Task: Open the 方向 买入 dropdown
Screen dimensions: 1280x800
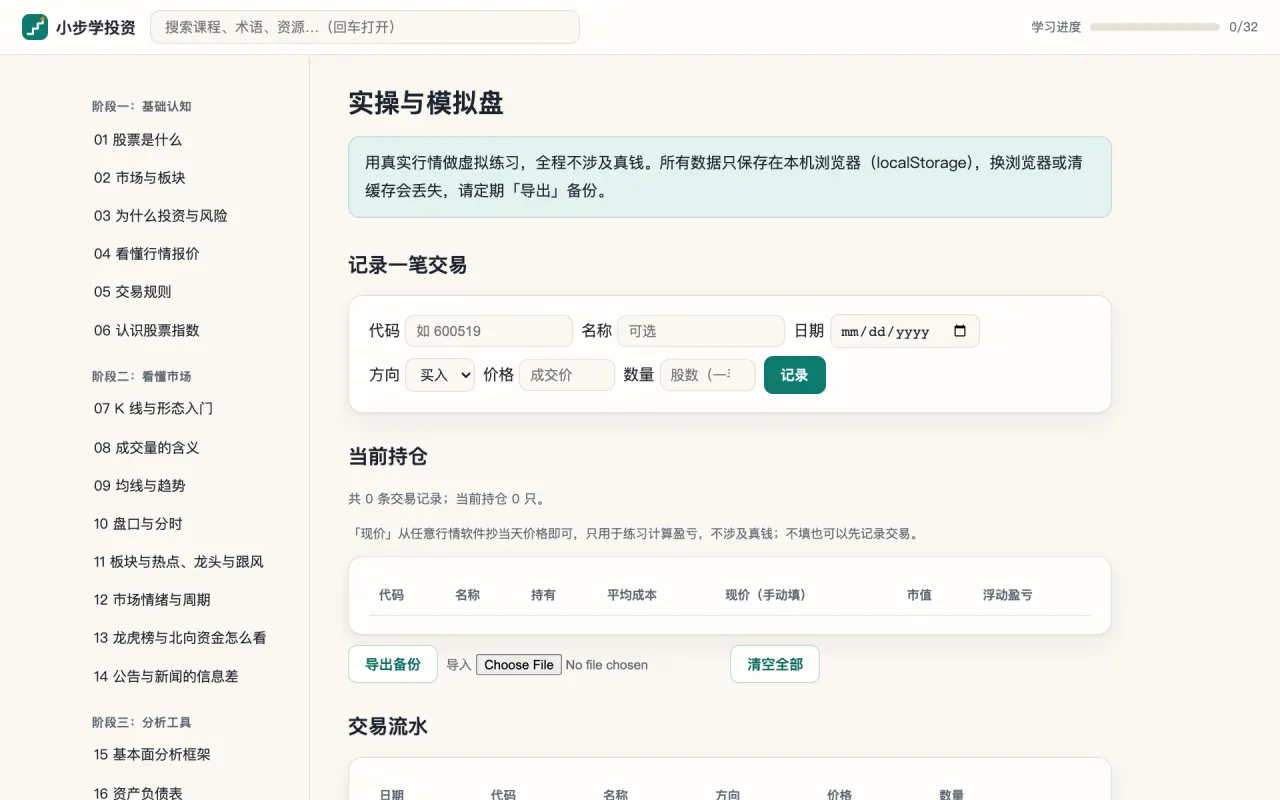Action: coord(440,375)
